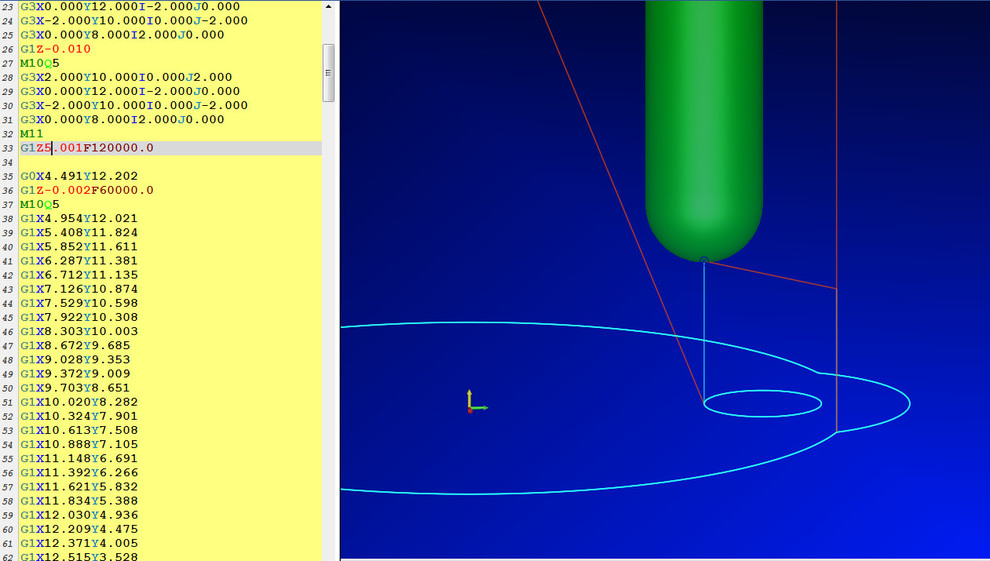Click the XYZ origin axis marker

[472, 406]
